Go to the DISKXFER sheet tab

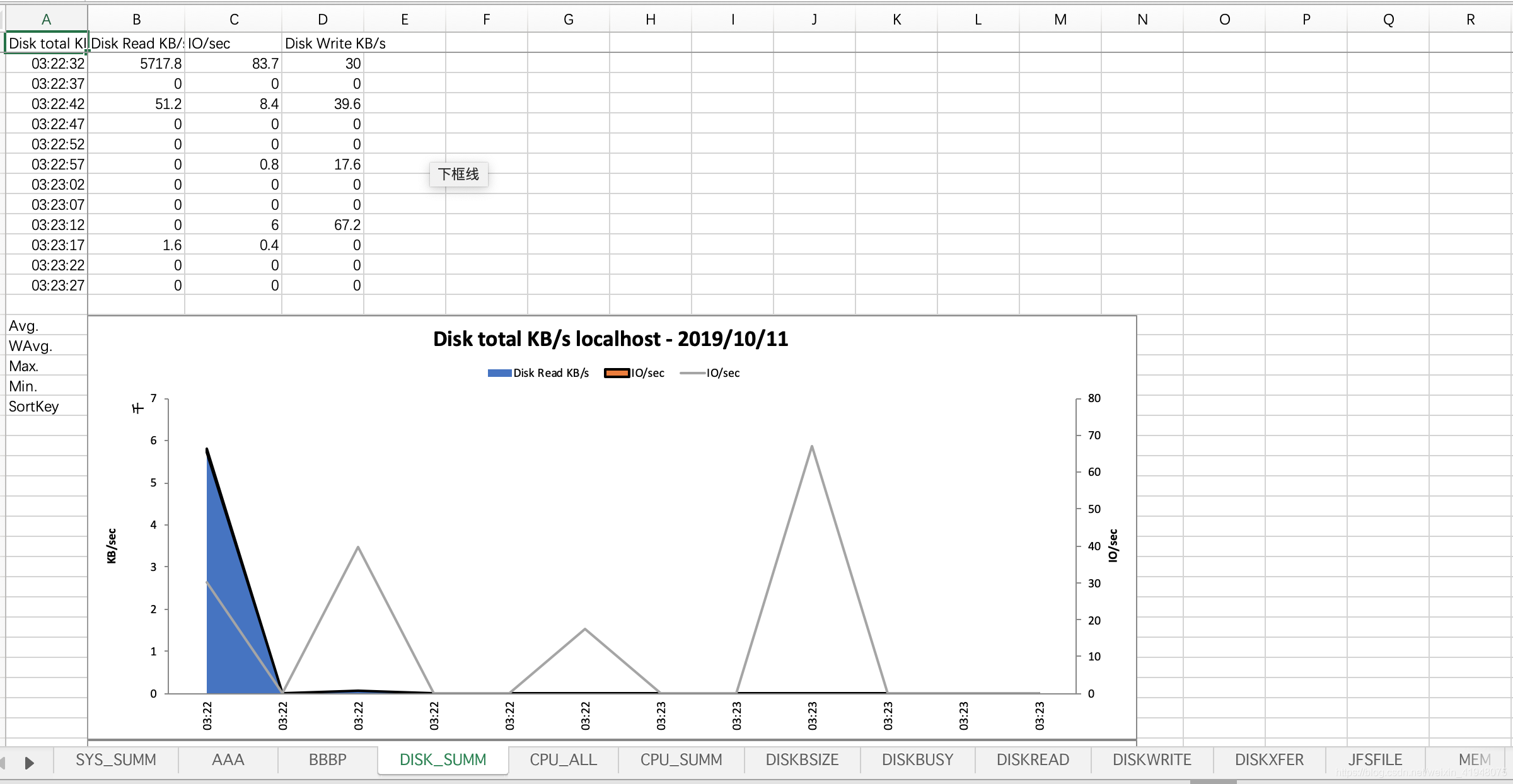pyautogui.click(x=1269, y=759)
